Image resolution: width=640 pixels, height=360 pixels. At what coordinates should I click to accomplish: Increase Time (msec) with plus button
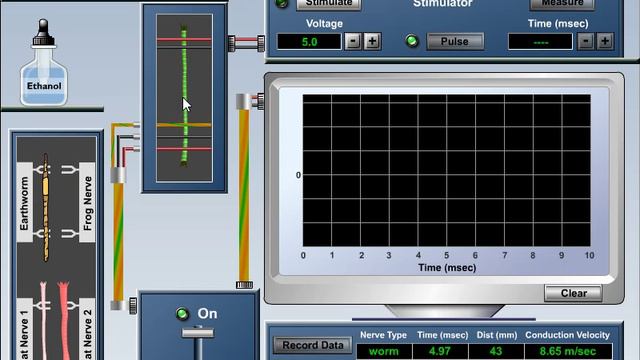[x=605, y=42]
